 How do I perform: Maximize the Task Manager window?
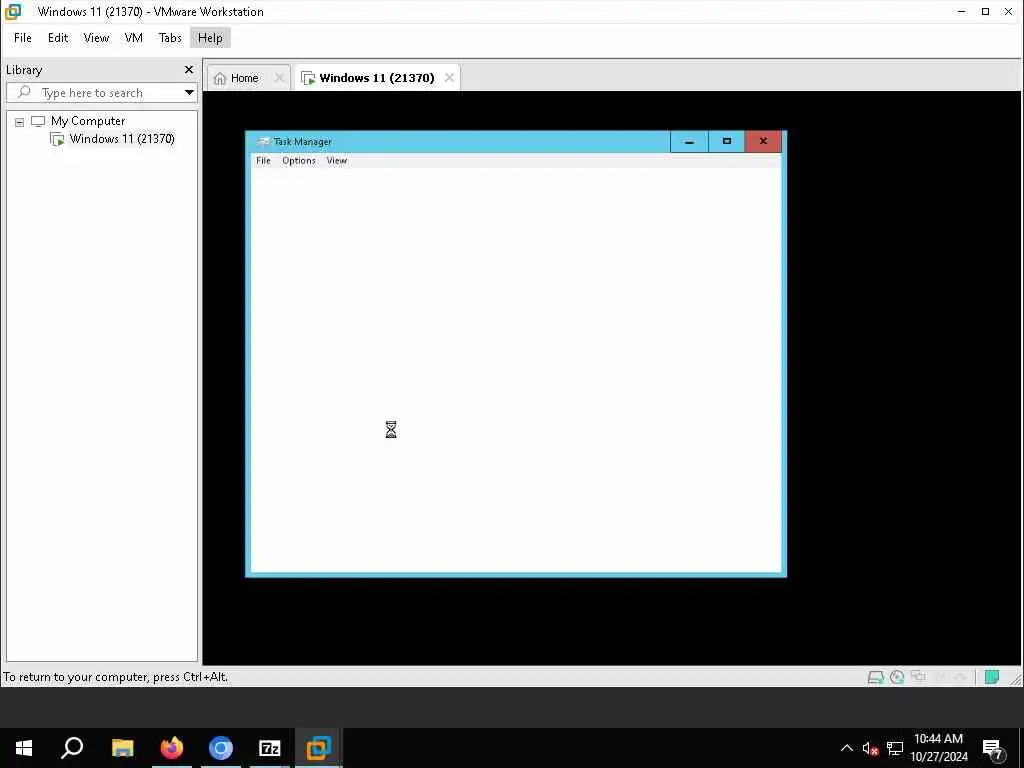[726, 142]
